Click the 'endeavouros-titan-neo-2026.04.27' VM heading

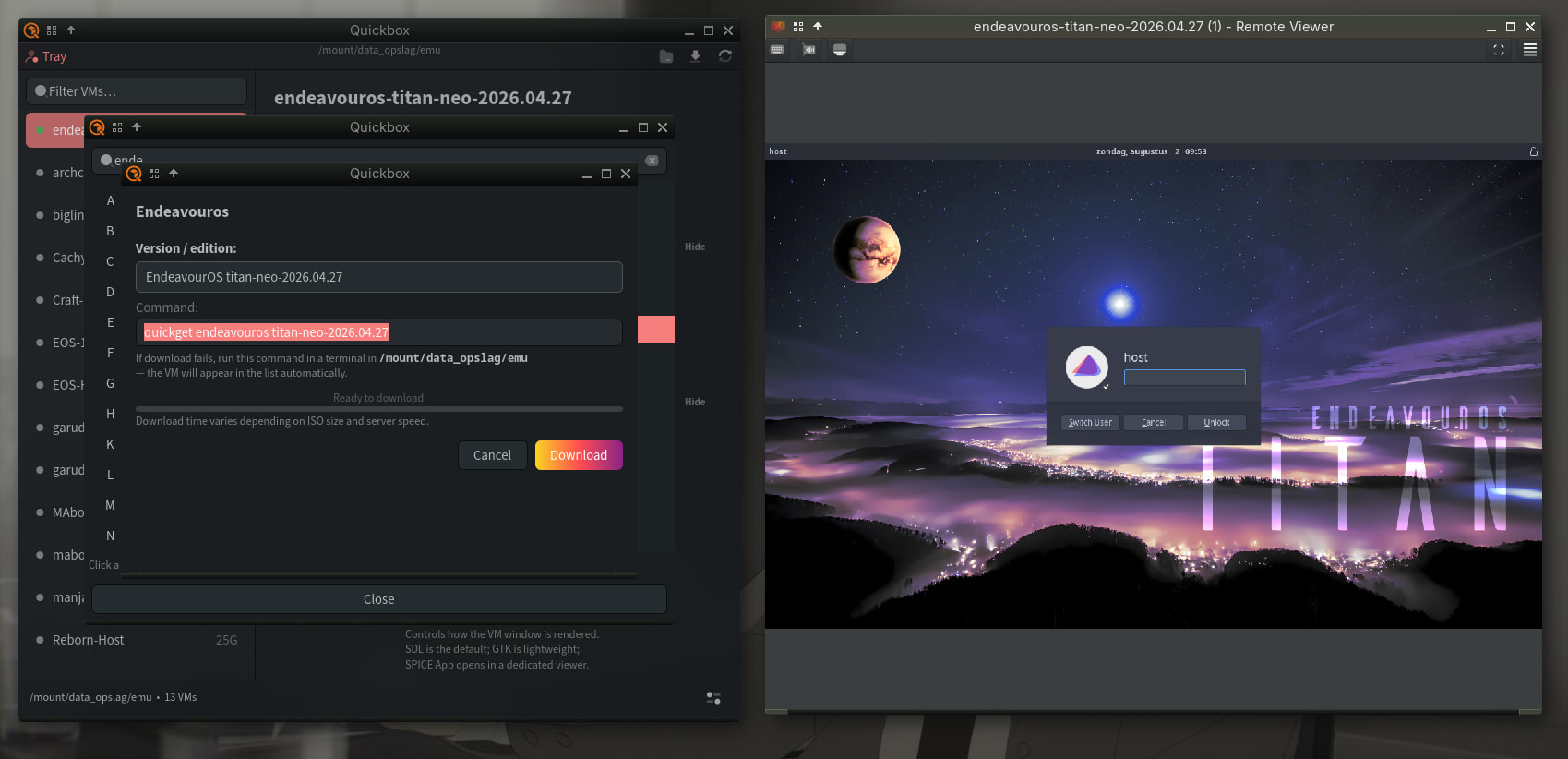pyautogui.click(x=423, y=98)
